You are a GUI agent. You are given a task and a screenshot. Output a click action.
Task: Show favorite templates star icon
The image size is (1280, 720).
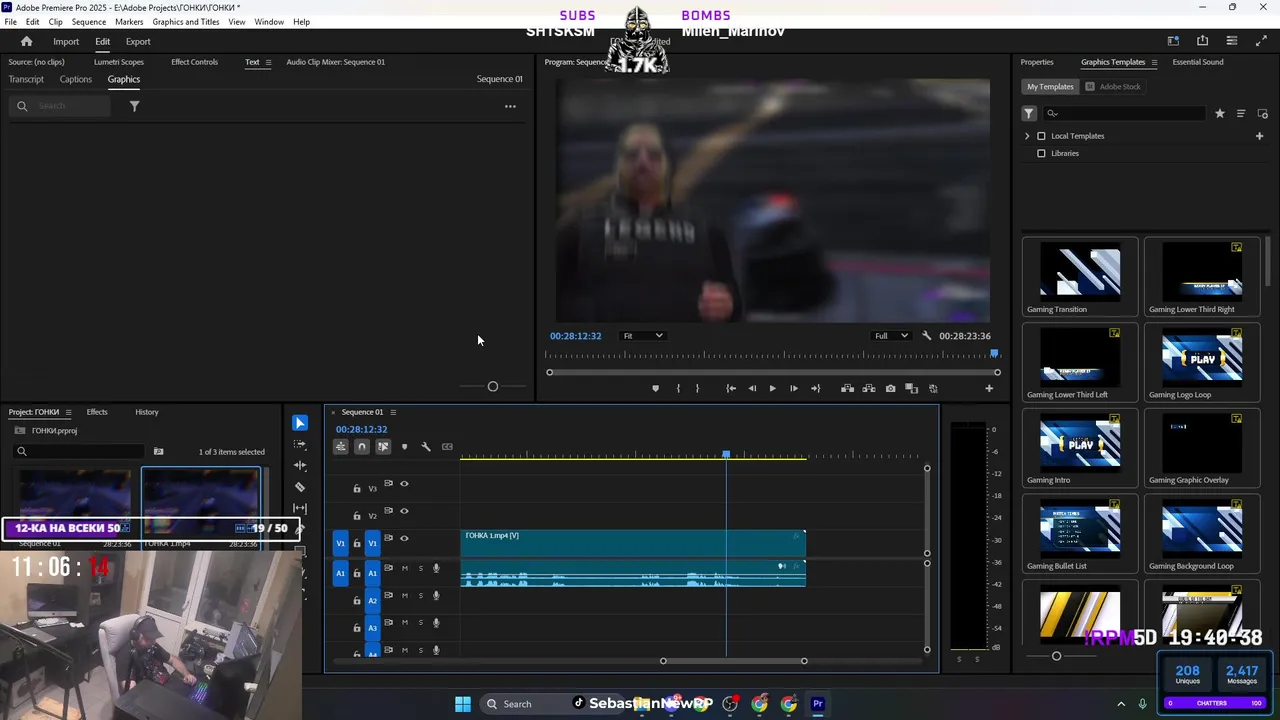coord(1219,114)
